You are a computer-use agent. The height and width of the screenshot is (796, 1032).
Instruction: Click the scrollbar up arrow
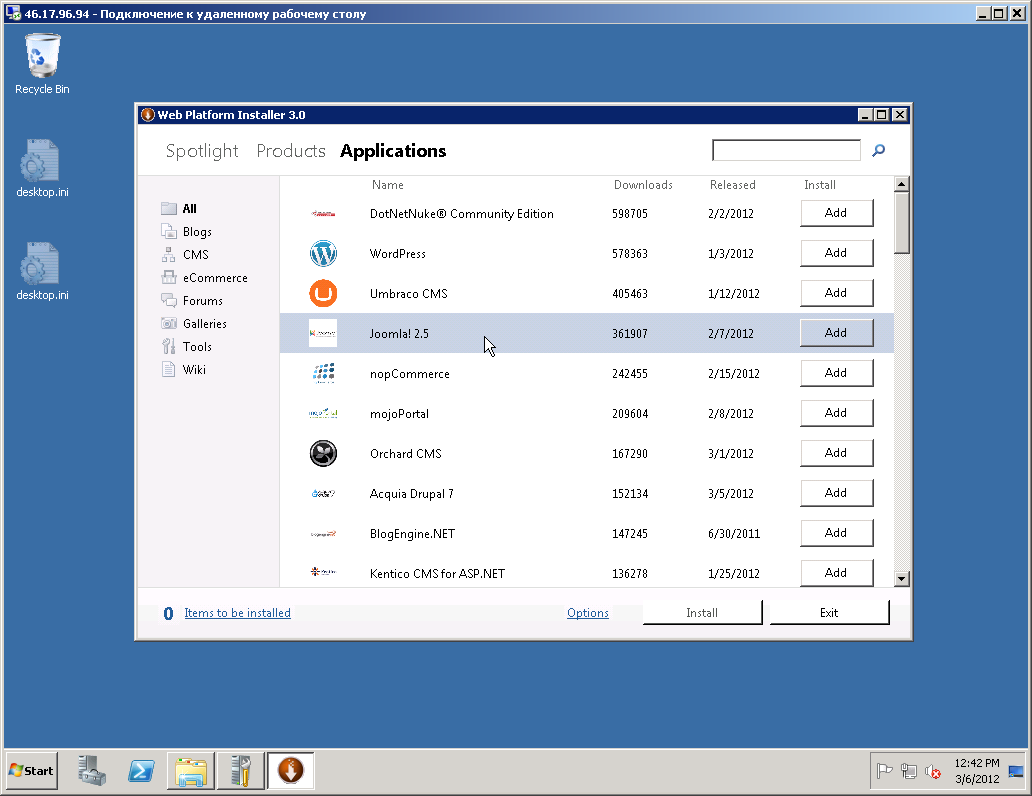(x=902, y=184)
